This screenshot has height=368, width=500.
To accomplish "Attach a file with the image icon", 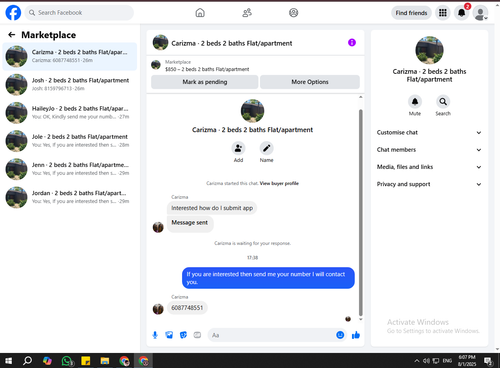I will (169, 335).
